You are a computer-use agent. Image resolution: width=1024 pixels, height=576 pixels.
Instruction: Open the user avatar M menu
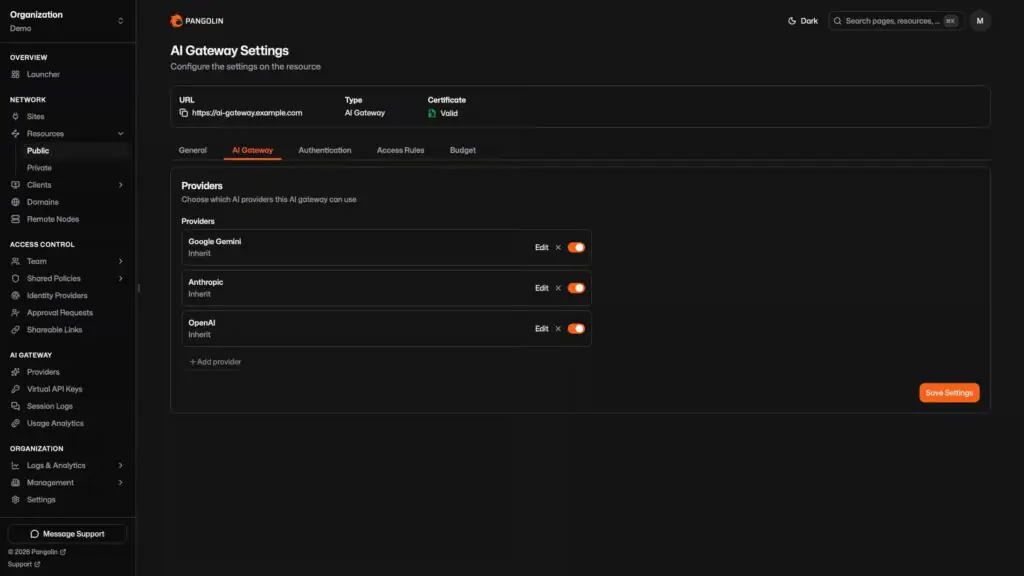point(980,21)
